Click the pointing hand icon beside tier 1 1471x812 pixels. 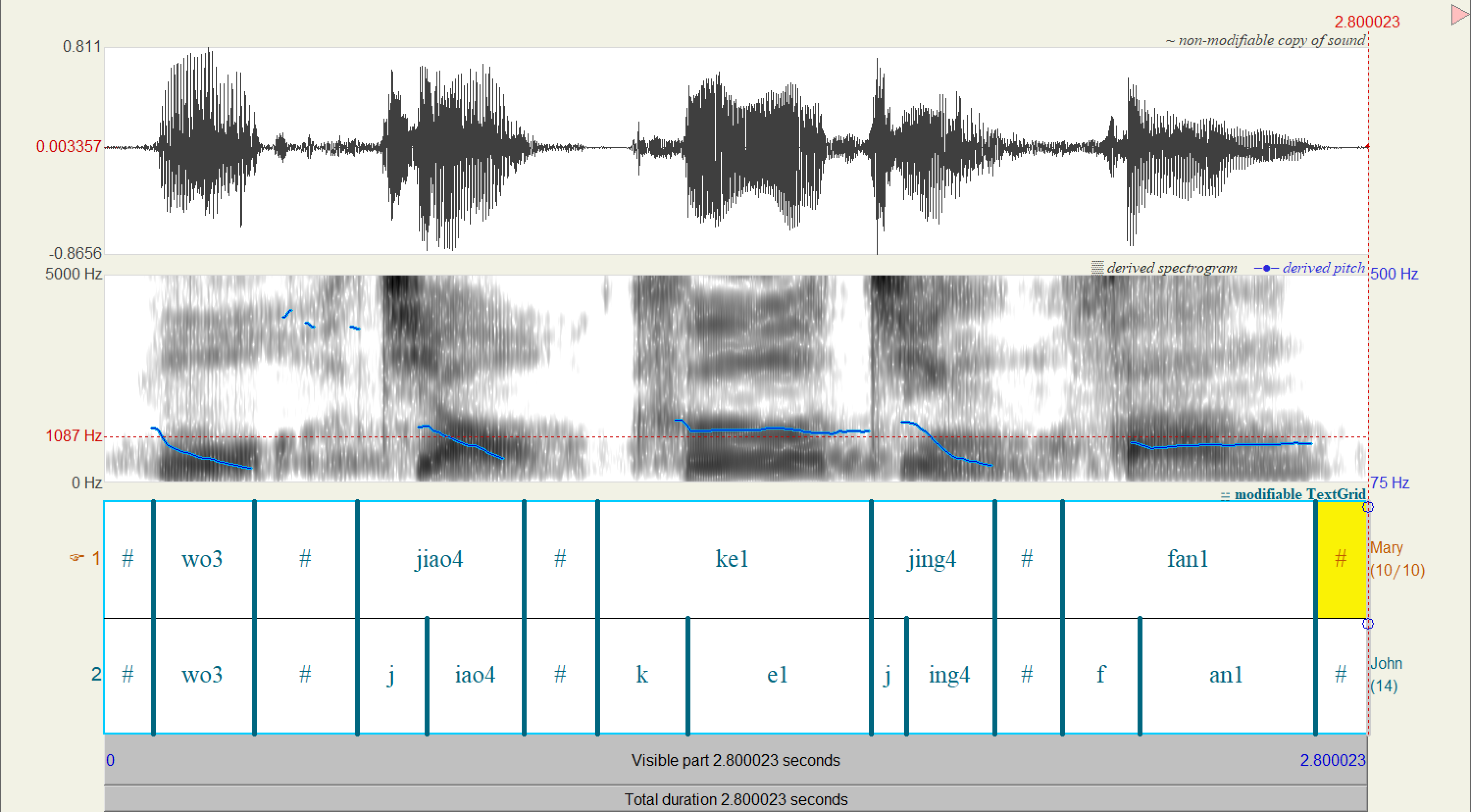pyautogui.click(x=76, y=558)
